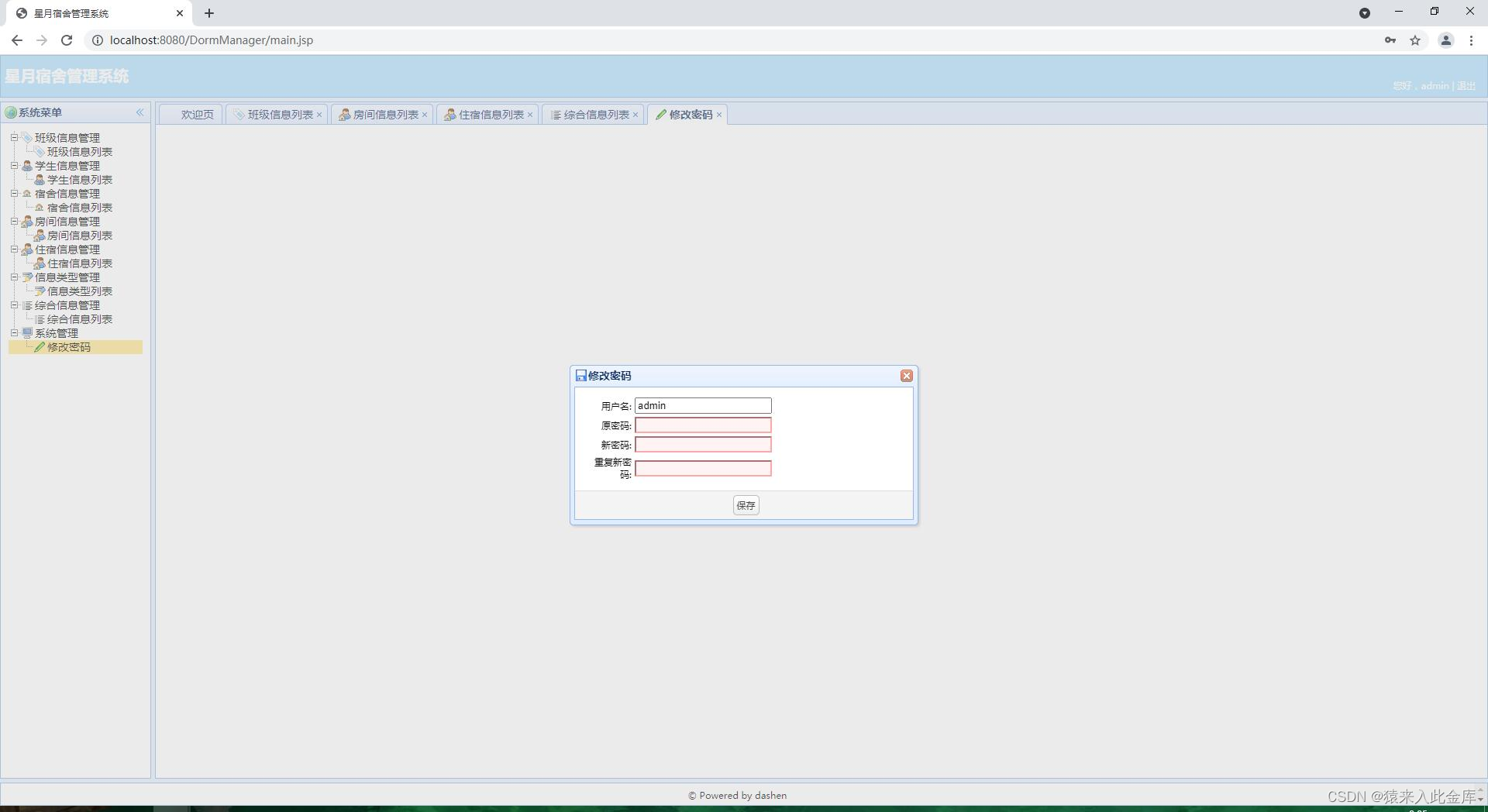The height and width of the screenshot is (812, 1488).
Task: Collapse the 学生信息管理 tree node
Action: 14,166
